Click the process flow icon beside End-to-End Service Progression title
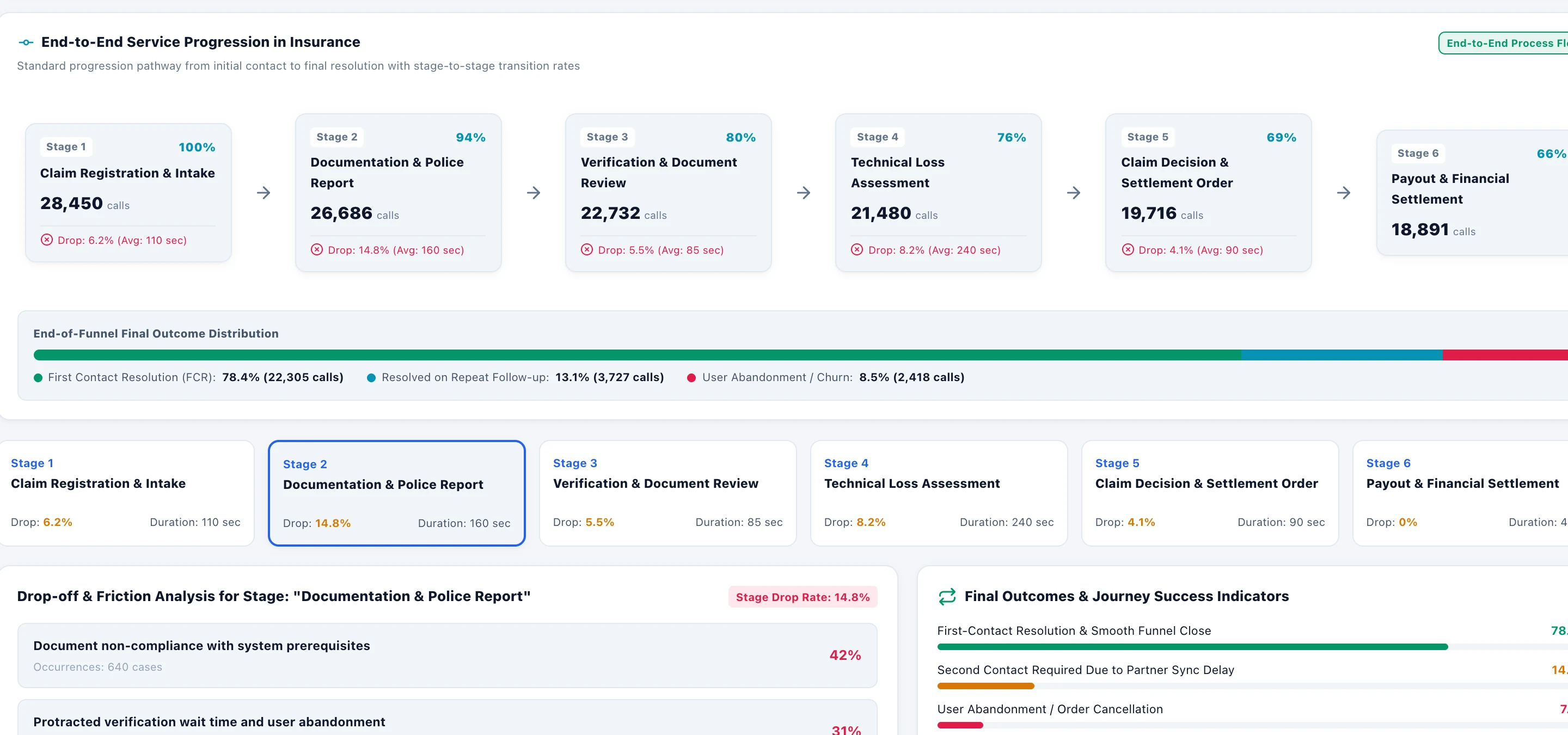 [x=26, y=42]
